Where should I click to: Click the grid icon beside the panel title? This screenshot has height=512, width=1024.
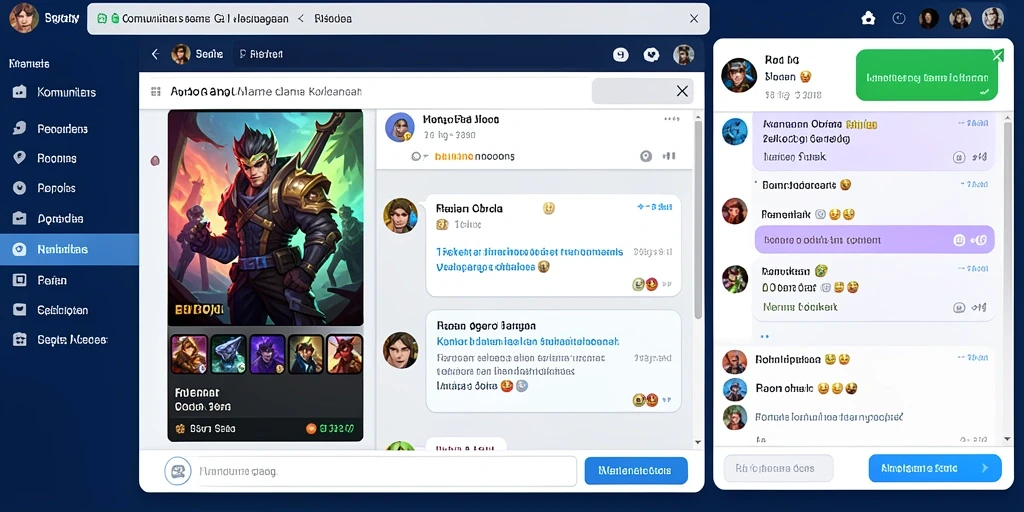point(155,91)
